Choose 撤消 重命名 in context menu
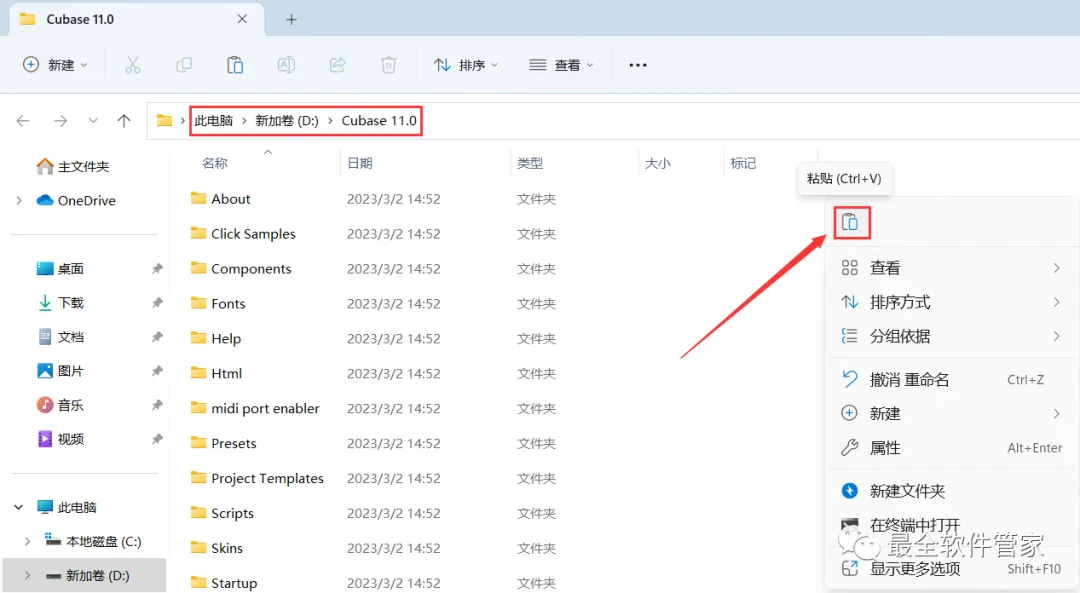This screenshot has height=593, width=1080. coord(952,379)
